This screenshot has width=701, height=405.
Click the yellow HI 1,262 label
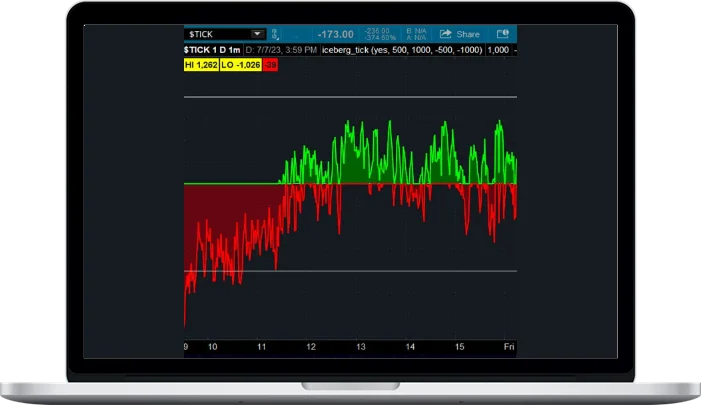pos(202,64)
